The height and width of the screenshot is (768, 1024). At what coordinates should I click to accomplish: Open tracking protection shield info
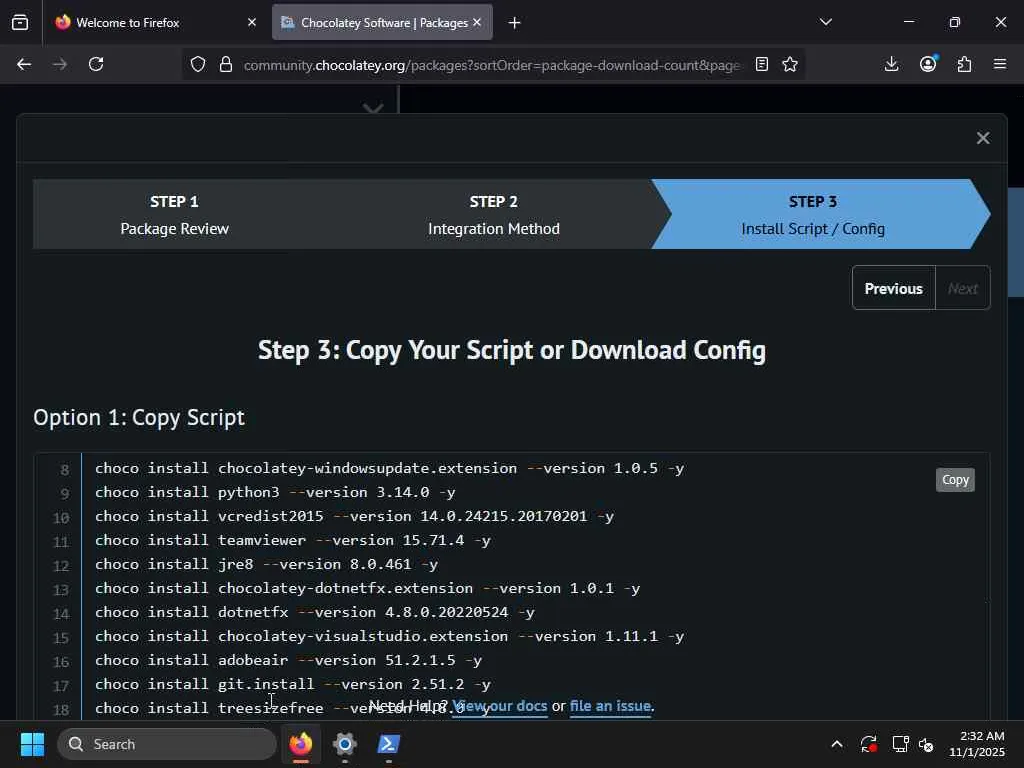coord(198,64)
